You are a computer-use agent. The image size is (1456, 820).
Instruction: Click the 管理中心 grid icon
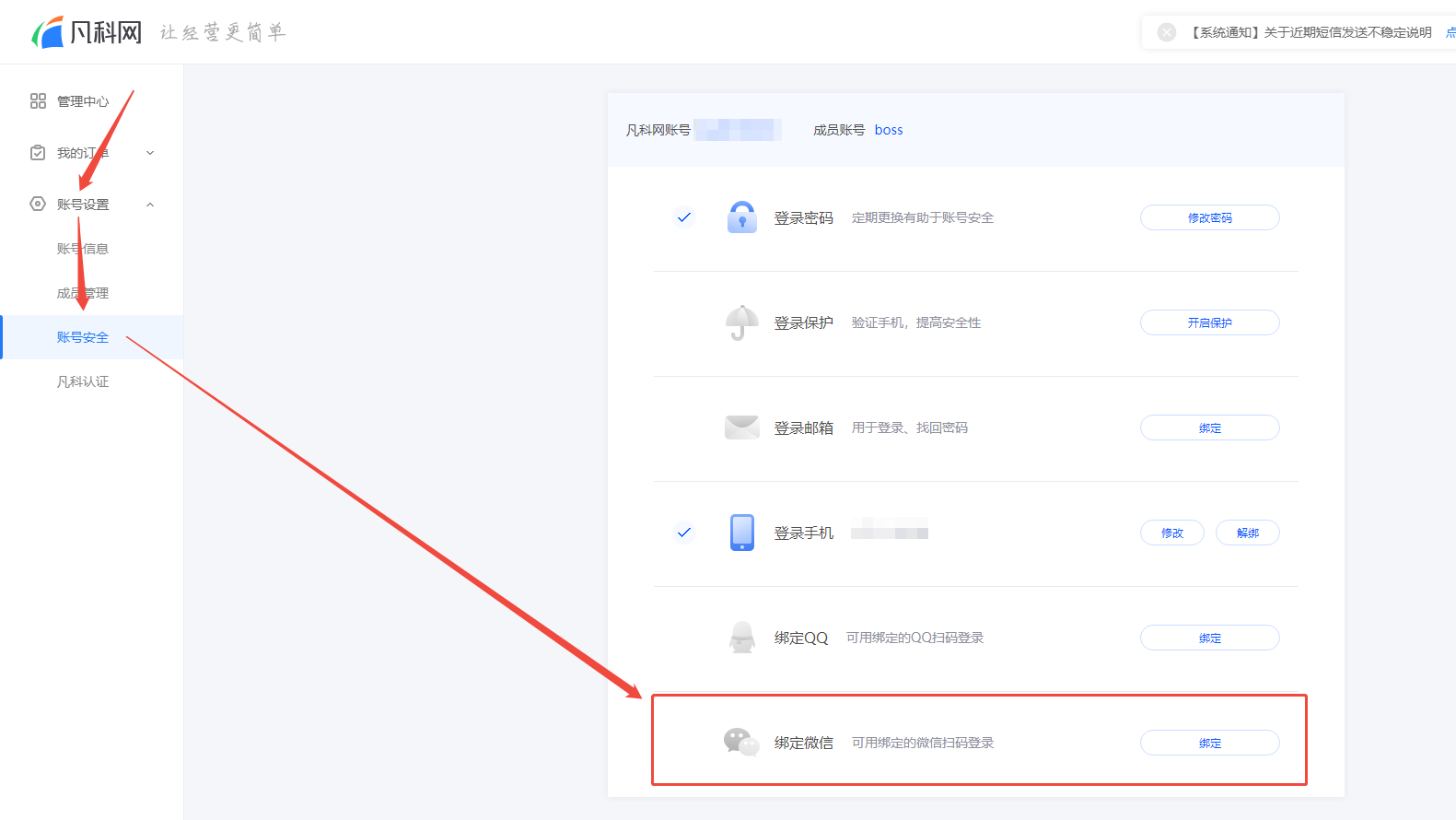coord(38,101)
